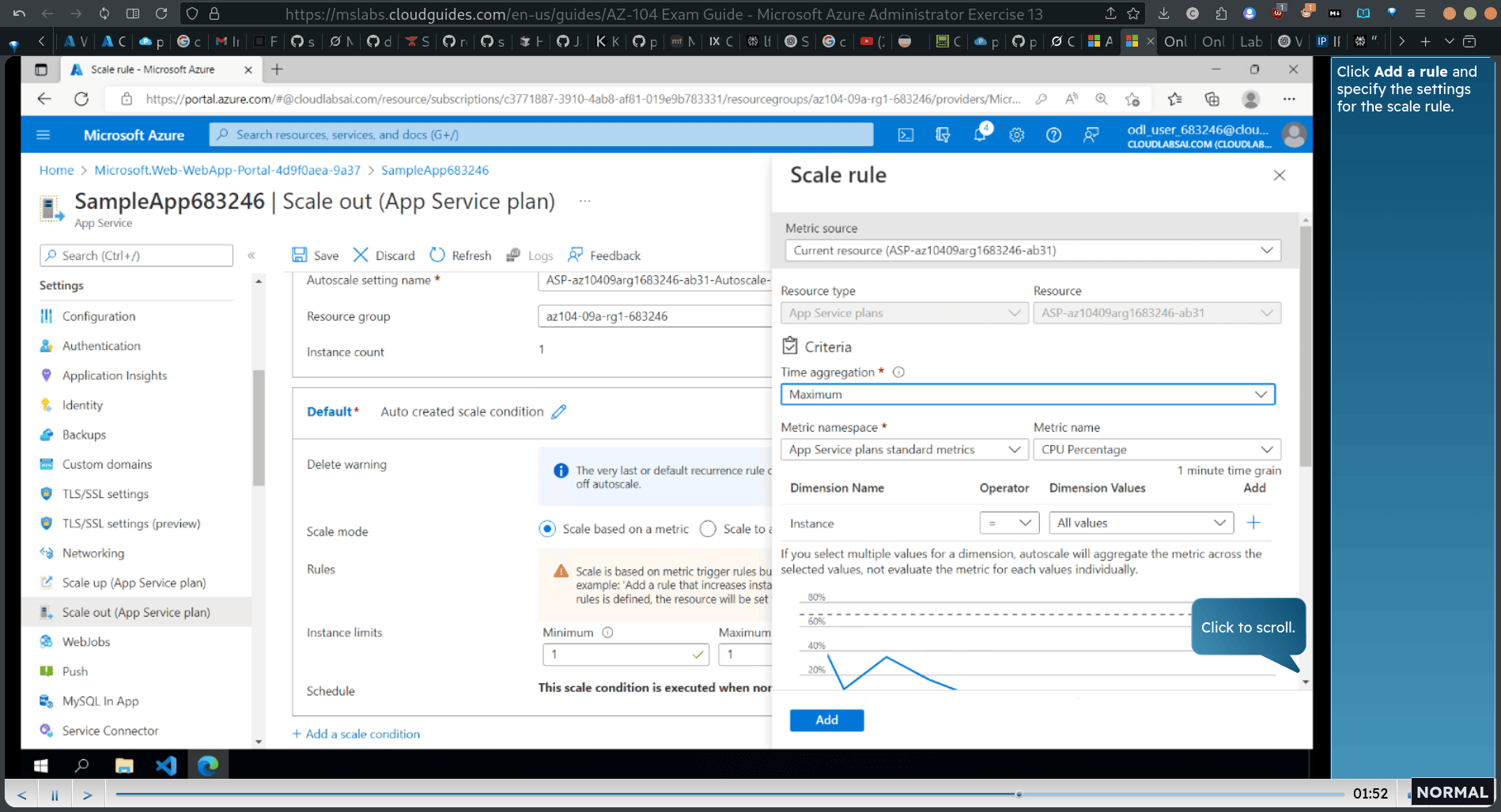This screenshot has height=812, width=1501.
Task: Go to next step in guide player
Action: pyautogui.click(x=88, y=795)
